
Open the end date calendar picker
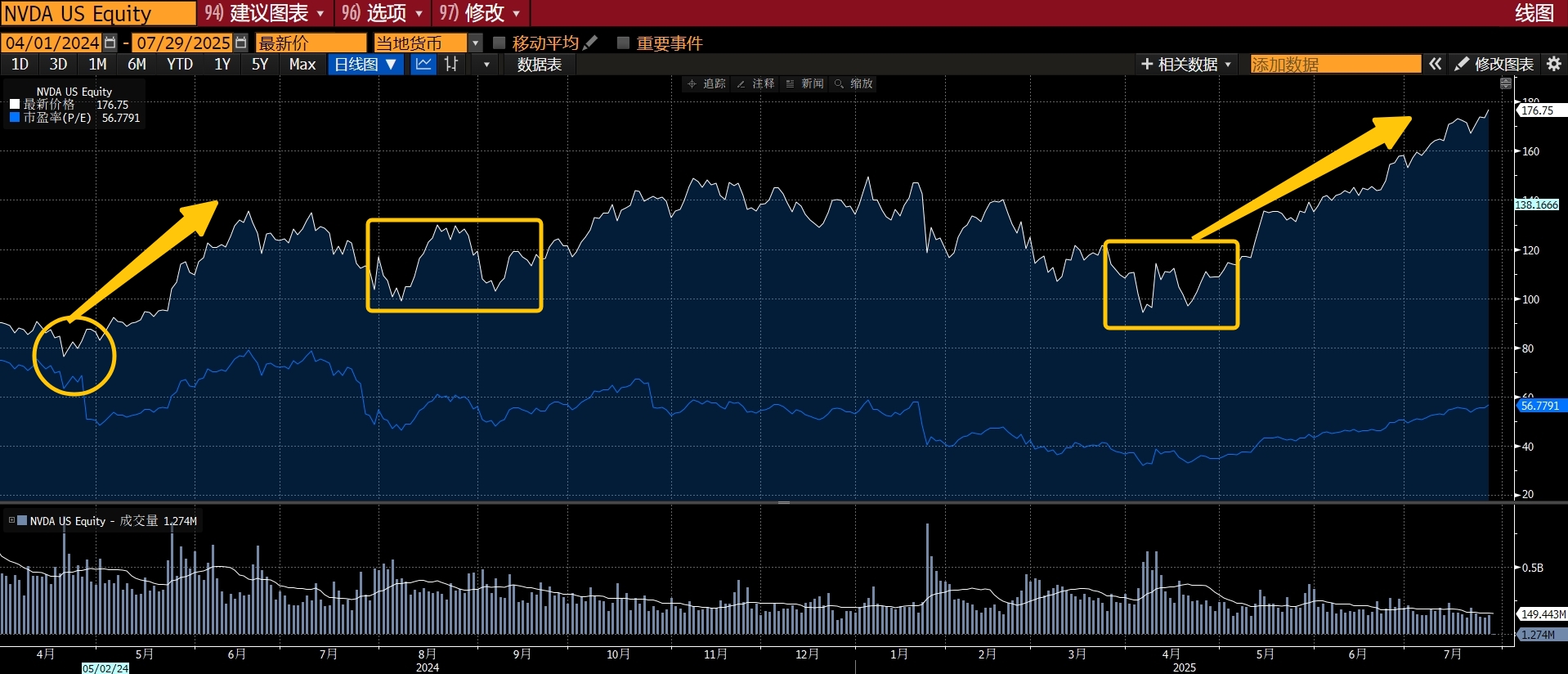[240, 43]
